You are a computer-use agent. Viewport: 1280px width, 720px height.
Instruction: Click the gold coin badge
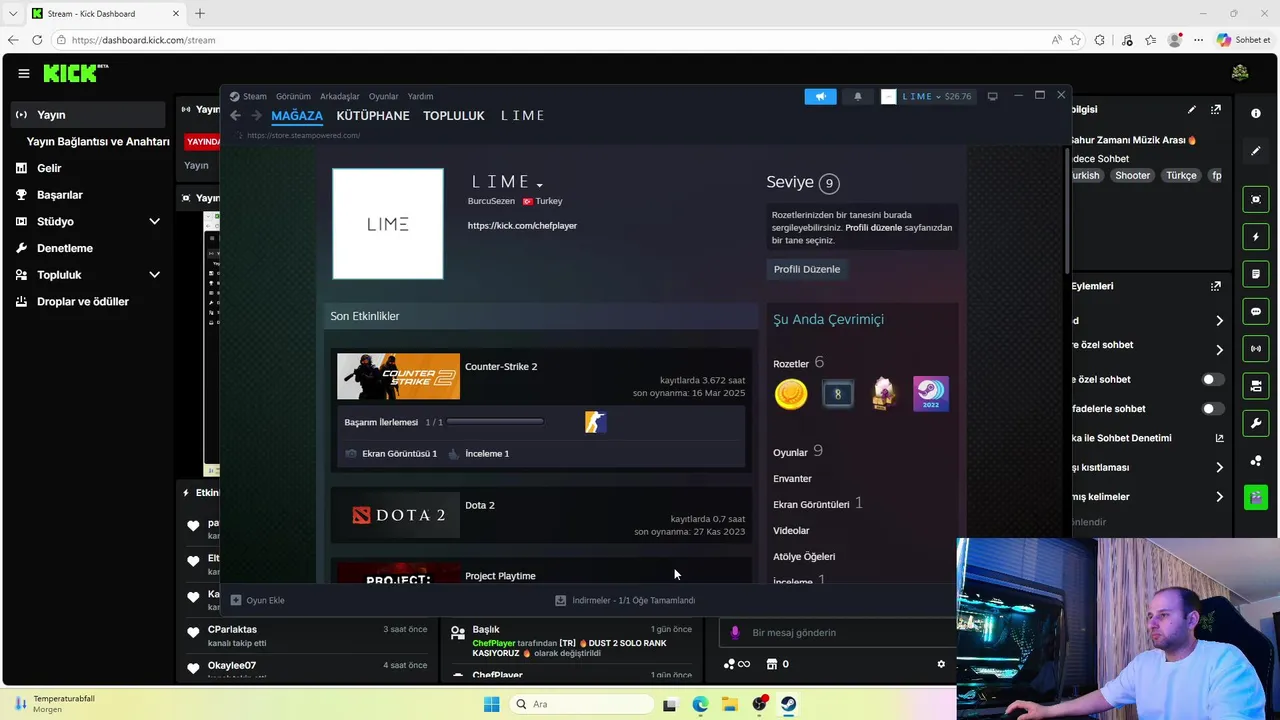[791, 394]
